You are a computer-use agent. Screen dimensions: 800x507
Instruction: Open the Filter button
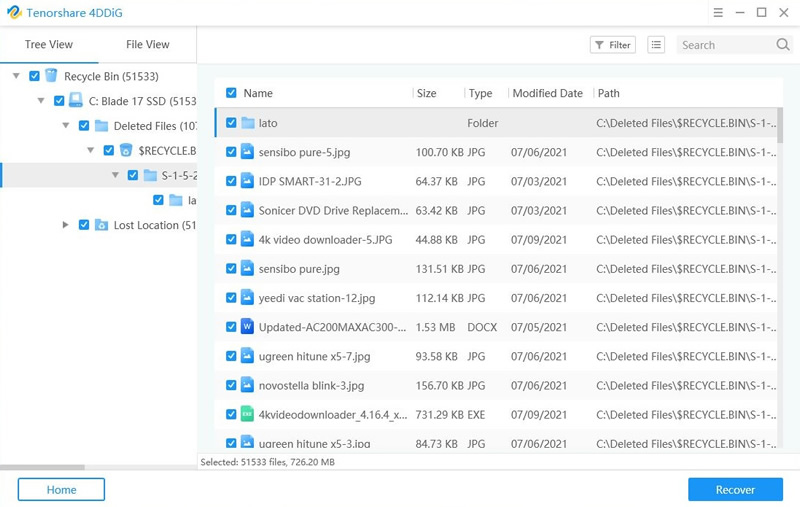(x=613, y=45)
